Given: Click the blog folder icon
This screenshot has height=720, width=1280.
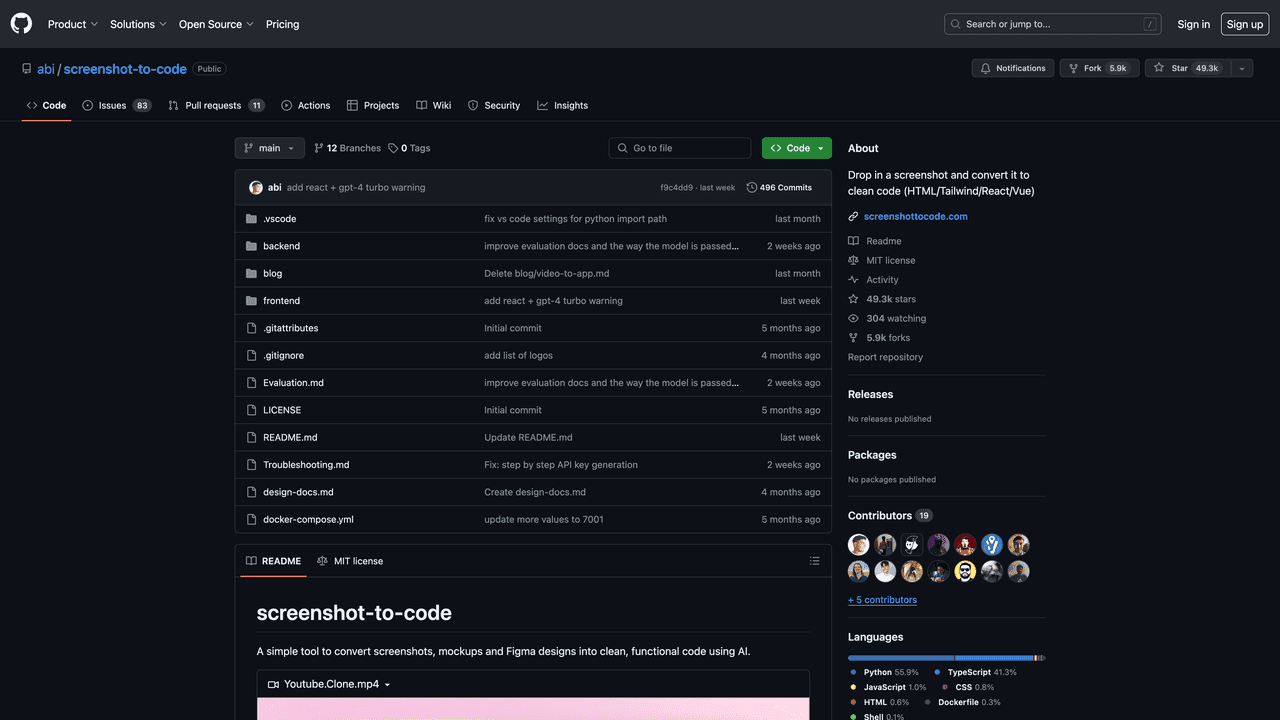Looking at the screenshot, I should (x=252, y=273).
